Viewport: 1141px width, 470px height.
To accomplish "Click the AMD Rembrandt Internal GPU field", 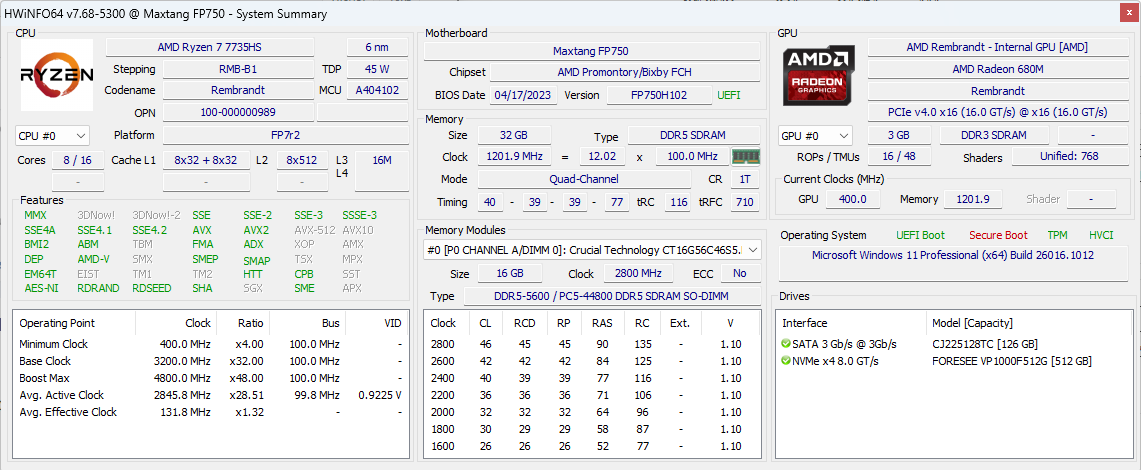I will click(x=998, y=47).
